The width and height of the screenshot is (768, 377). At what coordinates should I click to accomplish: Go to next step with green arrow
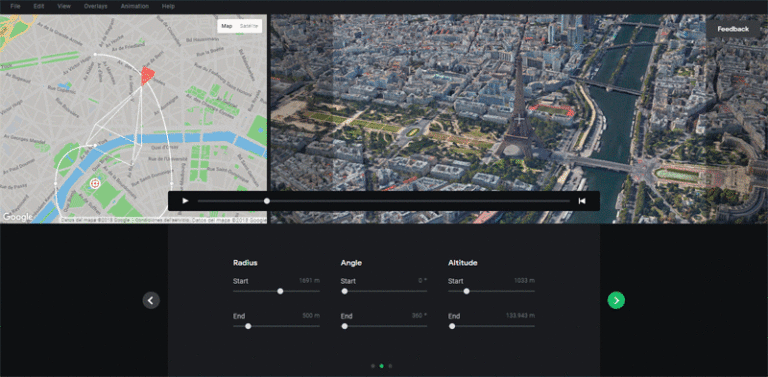click(x=616, y=300)
